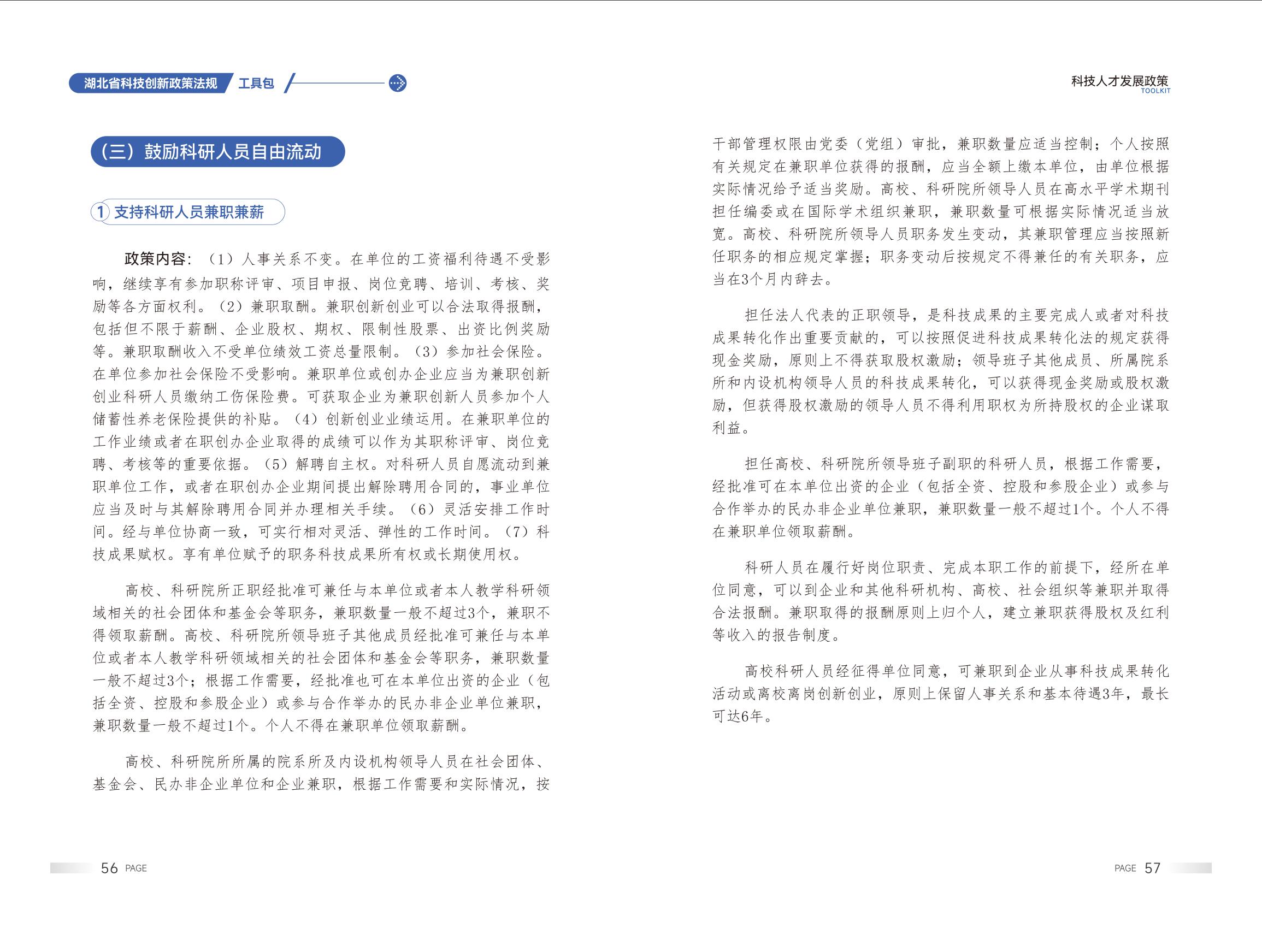Select the (三)鼓励科研人员自由流动 section heading

tap(218, 152)
